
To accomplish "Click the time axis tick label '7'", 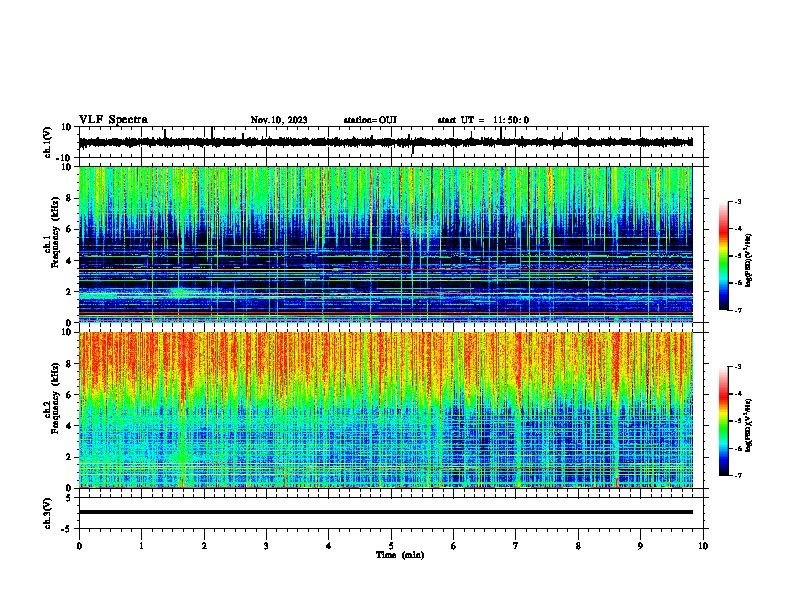I will click(516, 546).
